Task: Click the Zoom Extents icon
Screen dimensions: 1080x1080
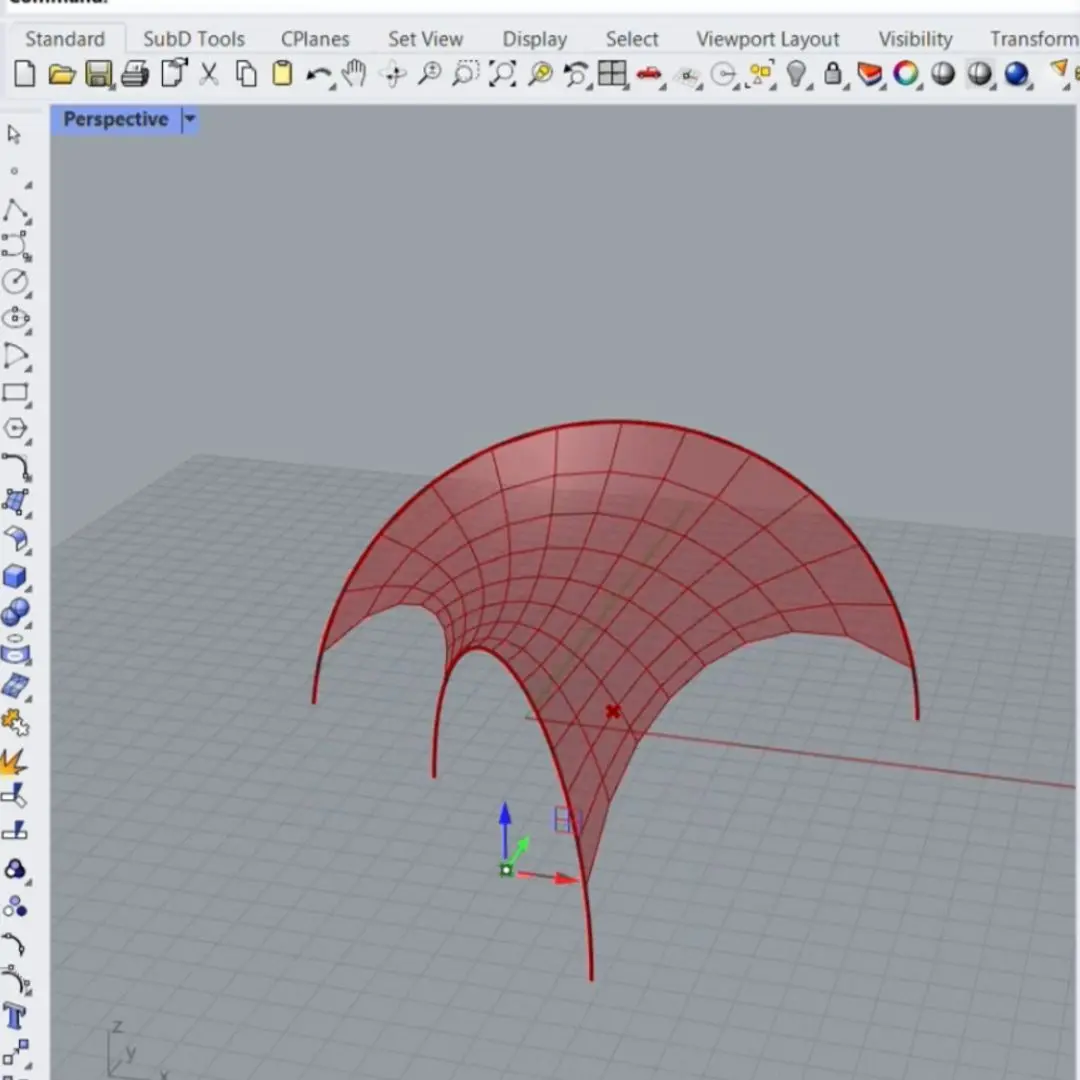Action: 503,75
